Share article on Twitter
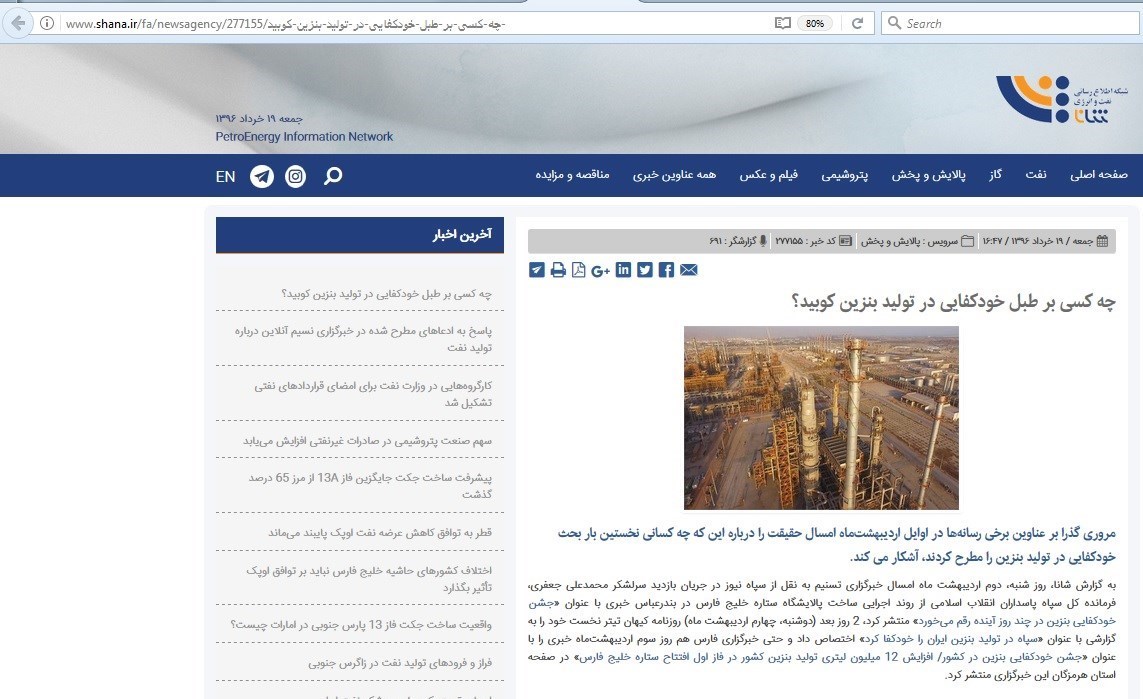The width and height of the screenshot is (1143, 699). click(x=645, y=270)
